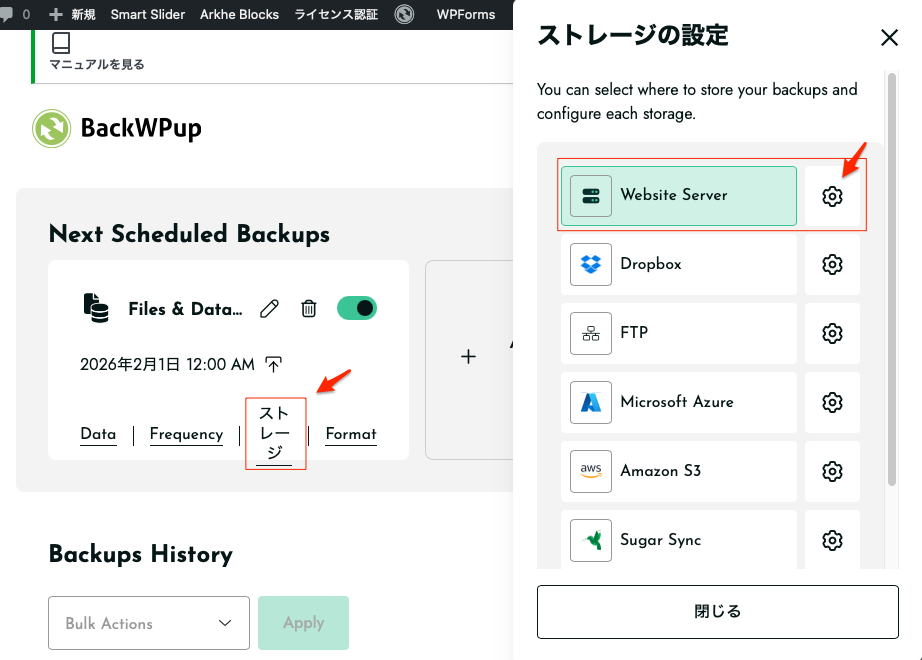Close the storage settings panel with X

(889, 38)
